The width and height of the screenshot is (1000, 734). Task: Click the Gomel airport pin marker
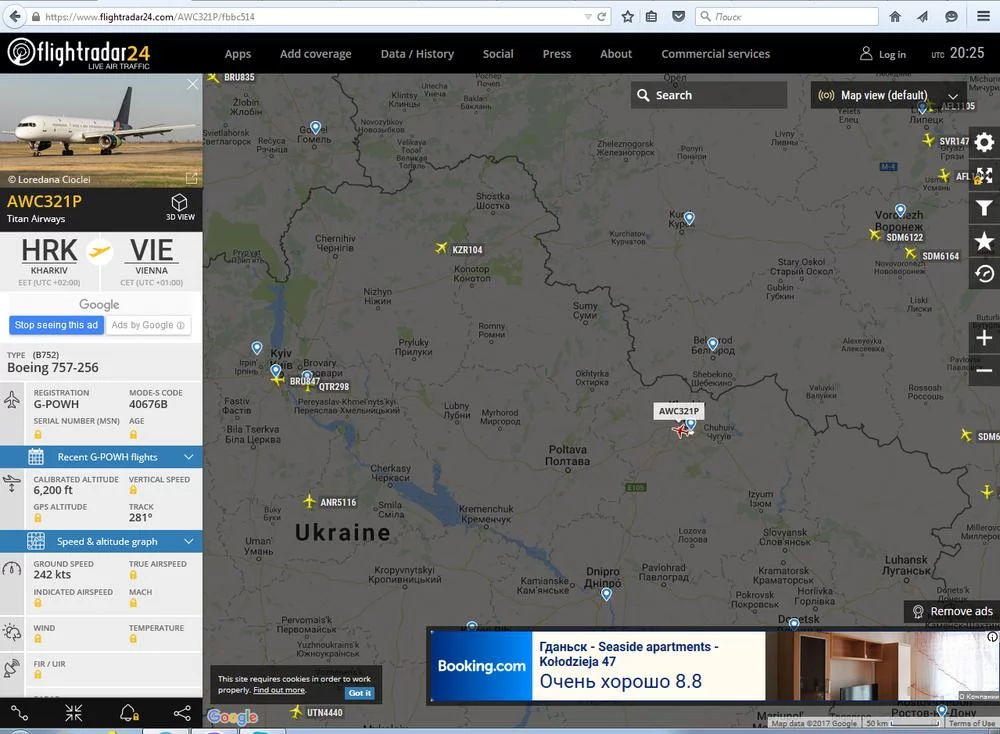click(315, 128)
